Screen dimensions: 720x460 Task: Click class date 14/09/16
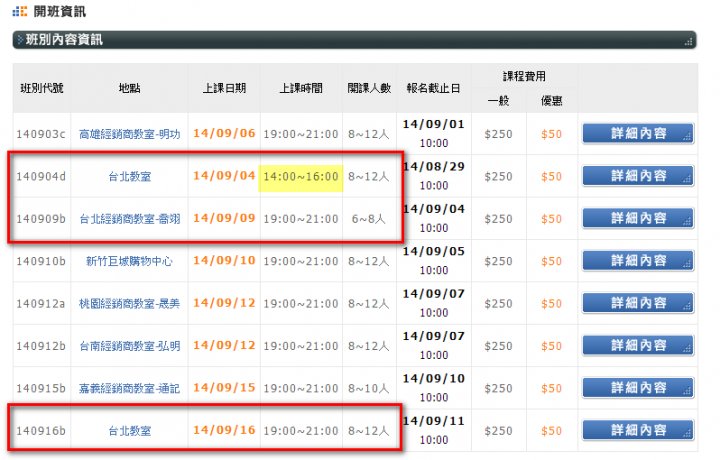(224, 430)
